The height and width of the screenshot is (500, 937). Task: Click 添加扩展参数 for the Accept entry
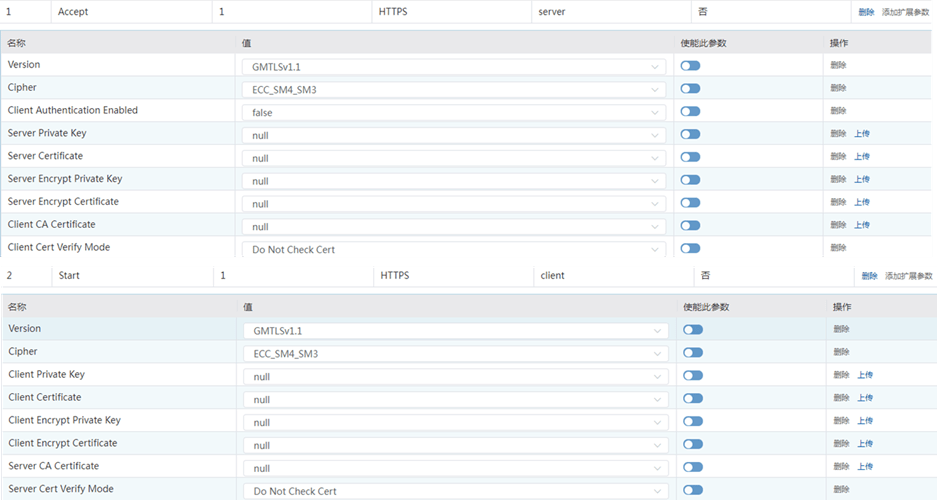click(x=905, y=12)
